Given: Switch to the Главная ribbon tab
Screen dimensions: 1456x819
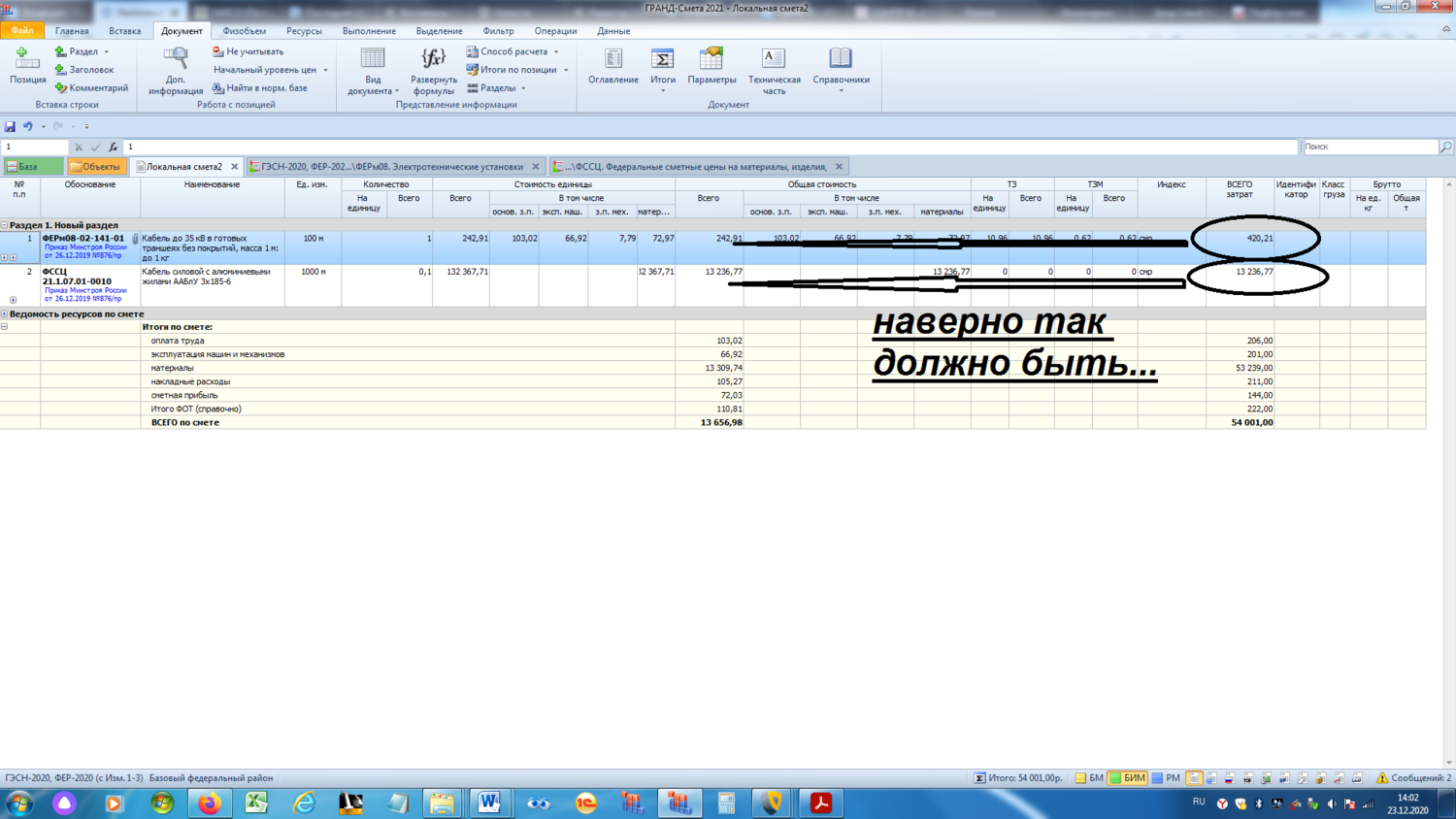Looking at the screenshot, I should 72,31.
